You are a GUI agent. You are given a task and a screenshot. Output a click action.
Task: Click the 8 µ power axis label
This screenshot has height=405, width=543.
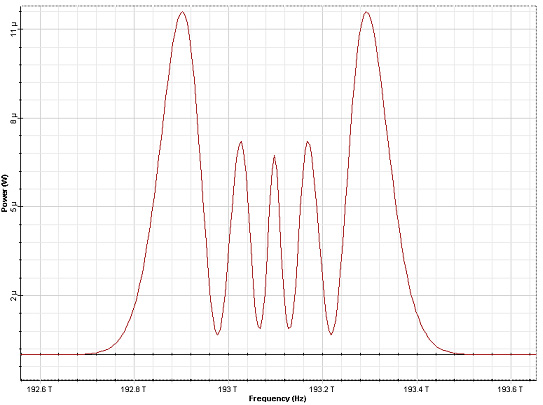14,119
